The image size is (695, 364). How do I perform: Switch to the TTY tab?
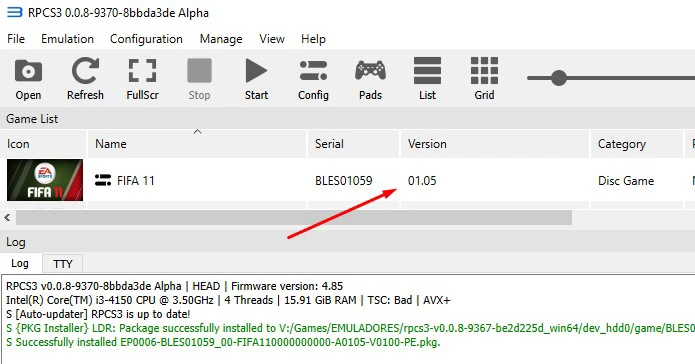[62, 264]
